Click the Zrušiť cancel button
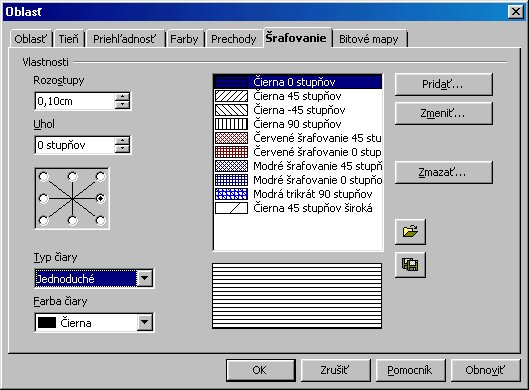 [x=335, y=370]
